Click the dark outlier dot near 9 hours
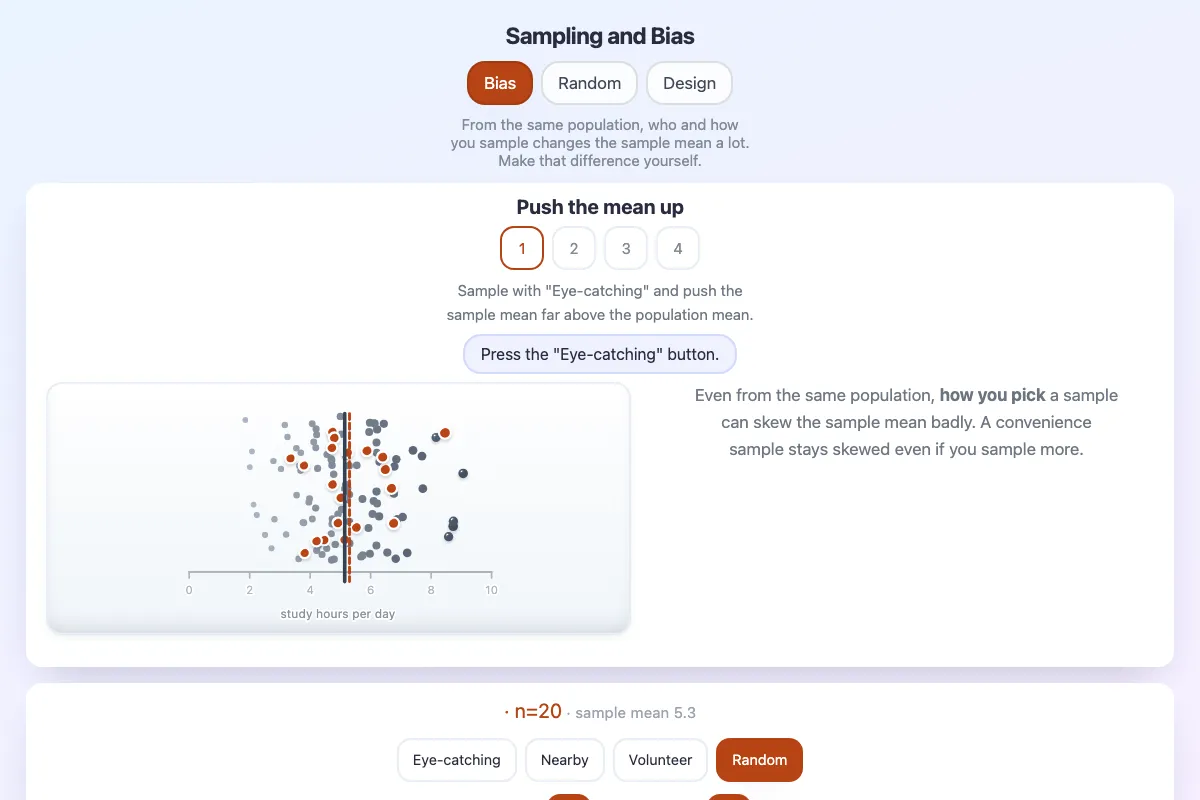1200x800 pixels. pos(463,473)
